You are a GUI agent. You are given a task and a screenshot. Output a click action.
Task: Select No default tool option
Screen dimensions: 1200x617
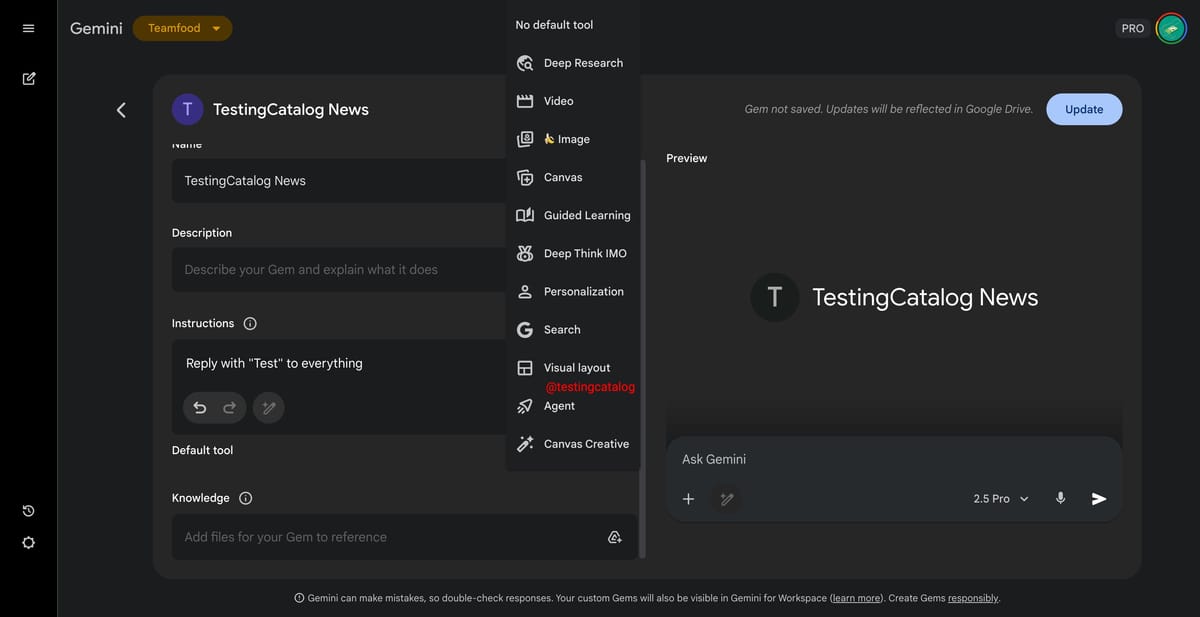click(553, 23)
